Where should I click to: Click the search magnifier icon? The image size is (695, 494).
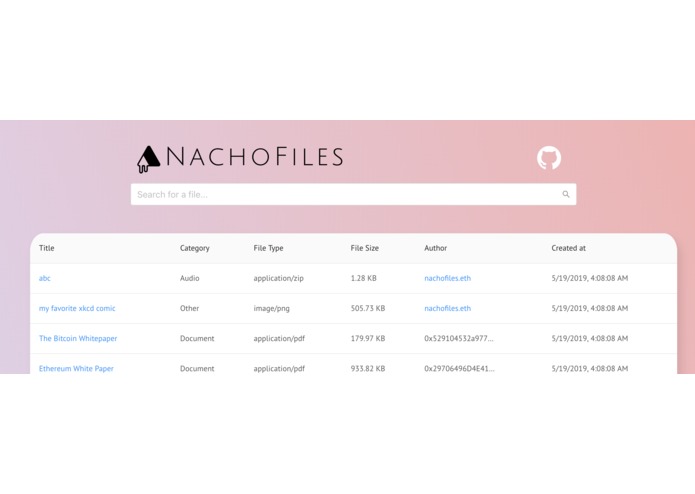[x=566, y=194]
